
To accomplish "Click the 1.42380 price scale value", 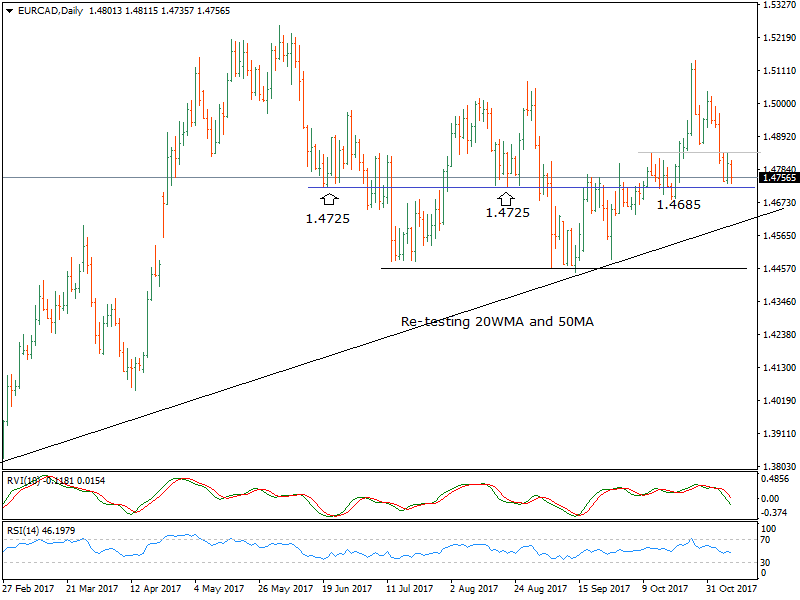I will point(779,335).
